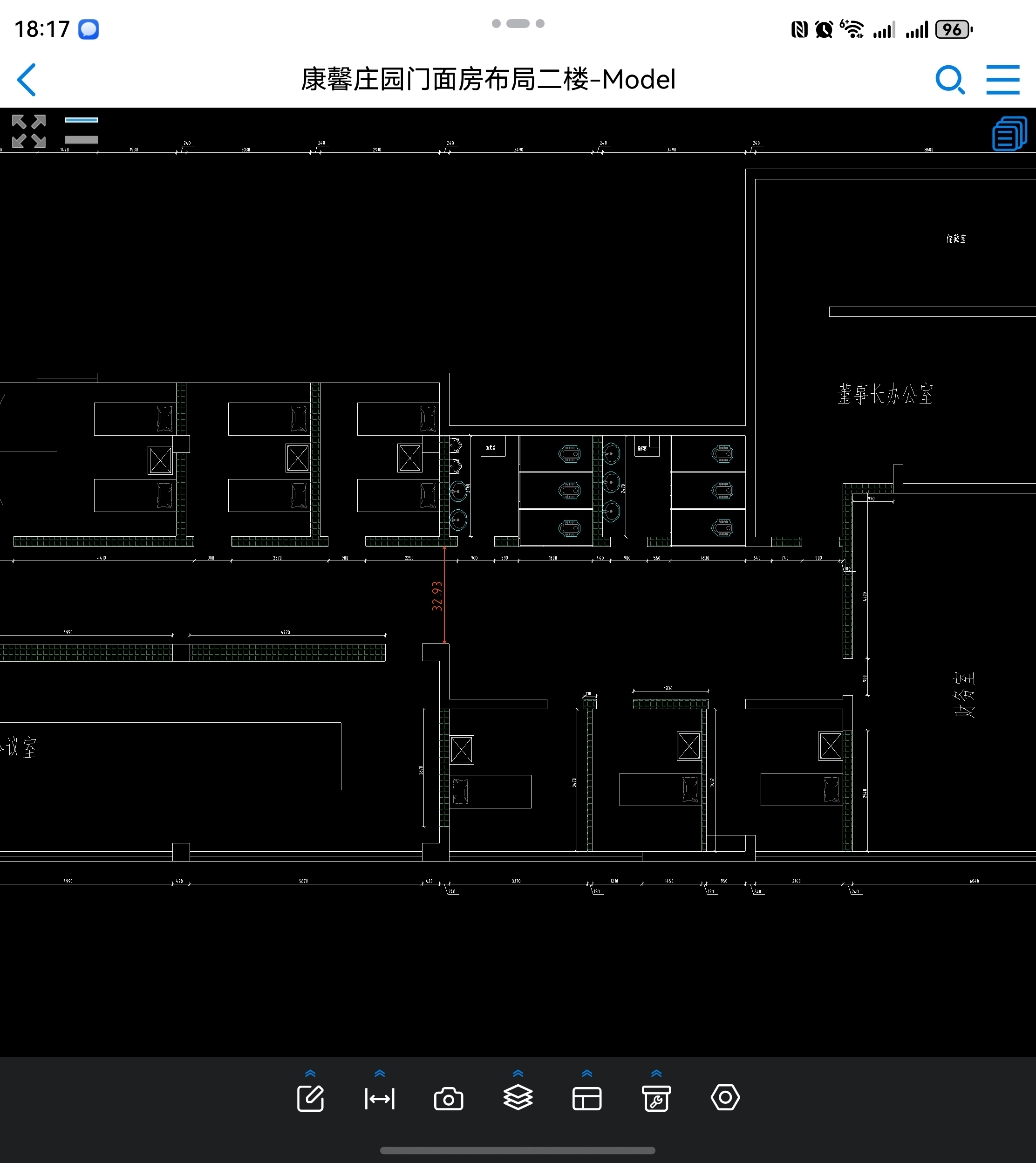Select the orange 32.93 measurement
This screenshot has width=1036, height=1163.
click(437, 596)
